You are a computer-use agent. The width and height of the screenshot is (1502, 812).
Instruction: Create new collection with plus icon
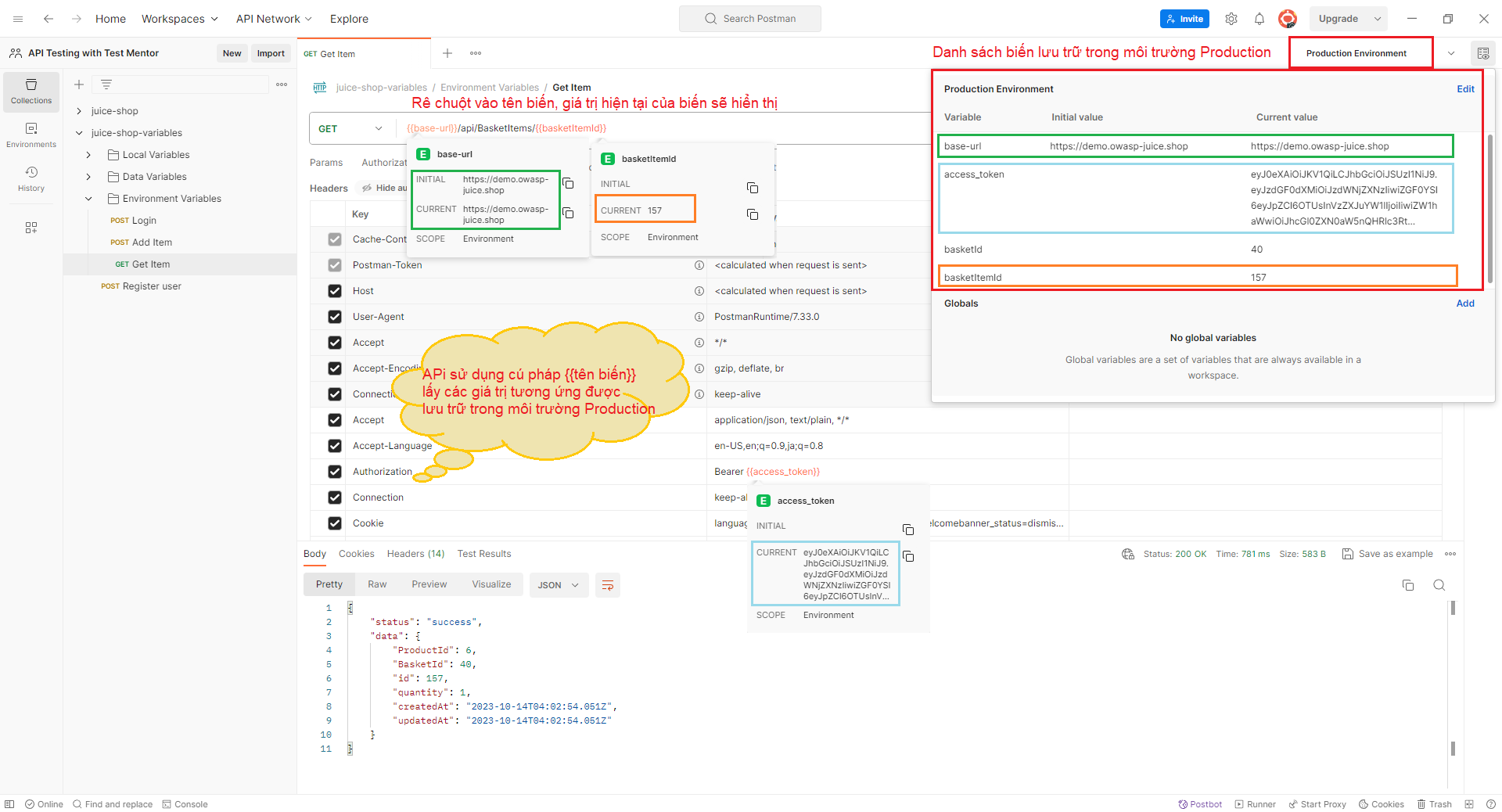click(x=79, y=84)
